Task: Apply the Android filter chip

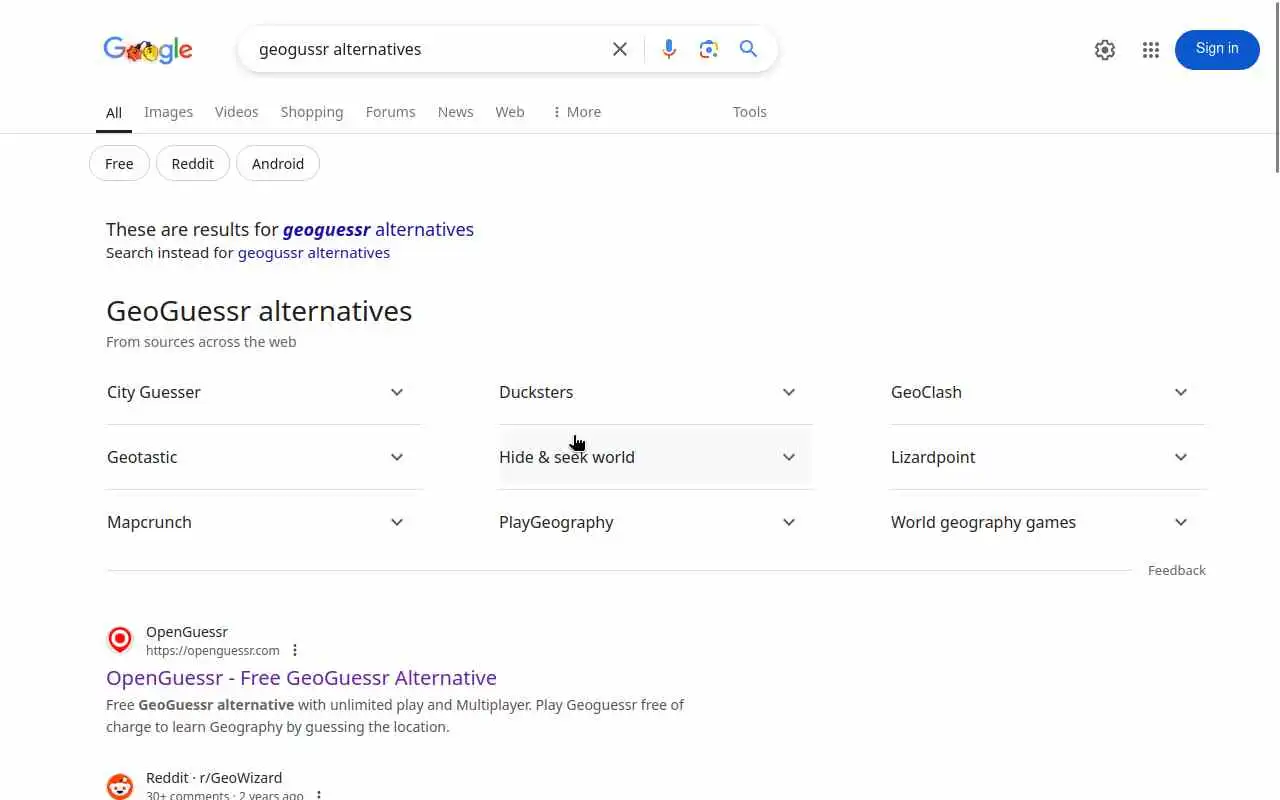Action: tap(277, 164)
